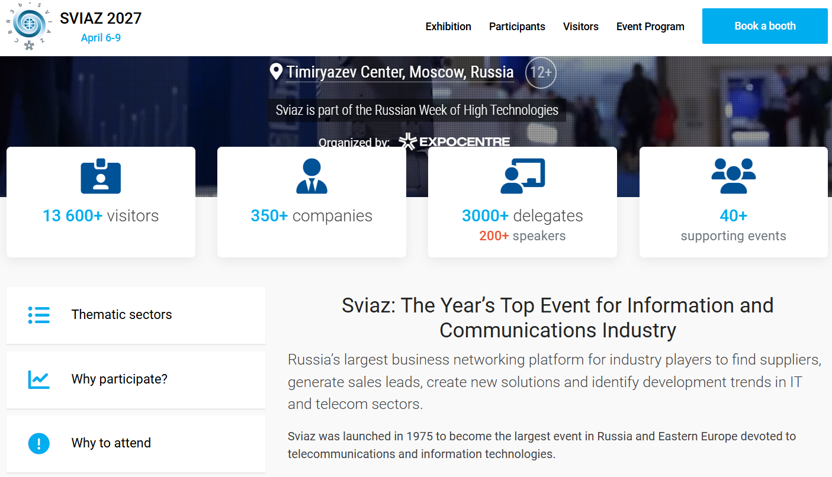The width and height of the screenshot is (832, 477).
Task: Click the SVIAZ circular logo icon
Action: click(x=29, y=26)
